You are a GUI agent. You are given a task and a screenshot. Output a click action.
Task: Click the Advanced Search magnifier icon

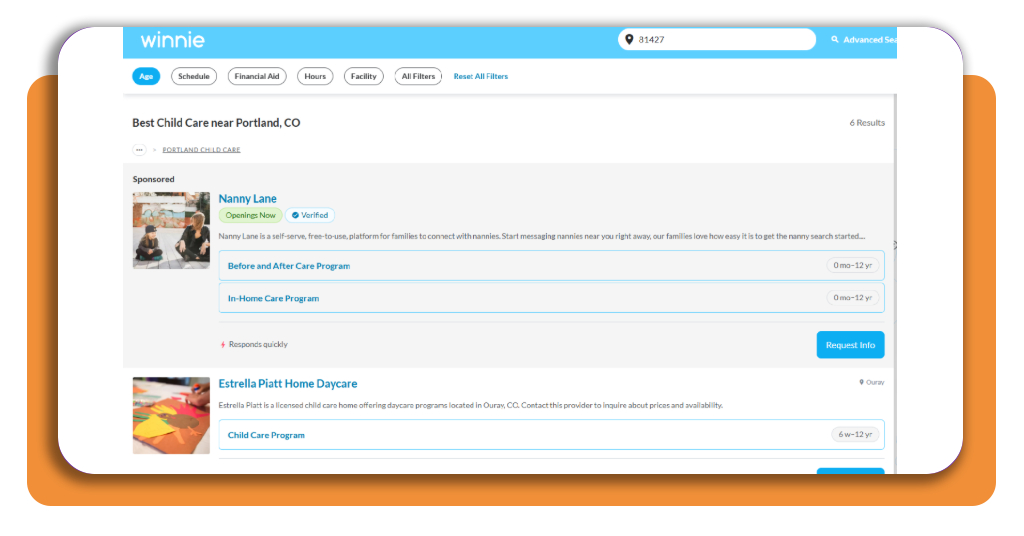point(835,39)
